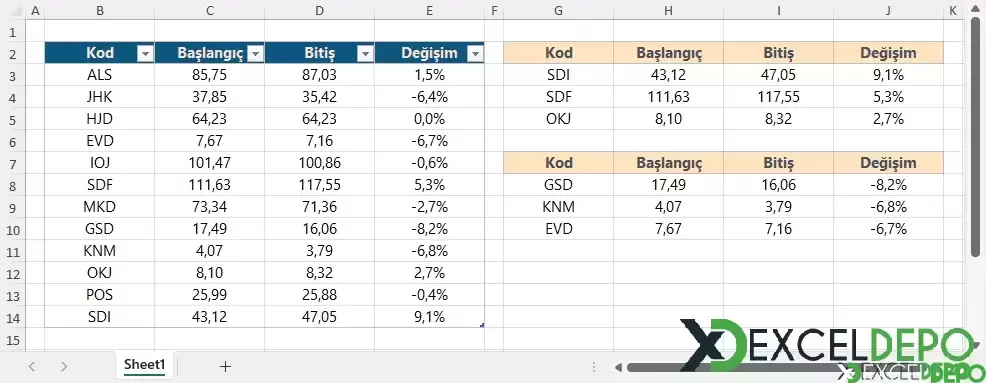
Task: Select the cell with value 73,34
Action: click(x=209, y=208)
